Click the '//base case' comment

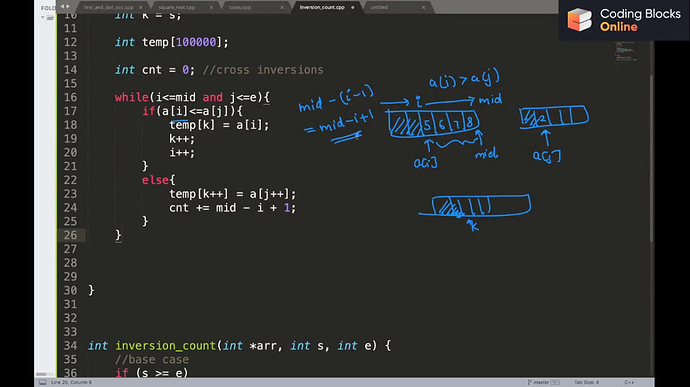[x=152, y=360]
